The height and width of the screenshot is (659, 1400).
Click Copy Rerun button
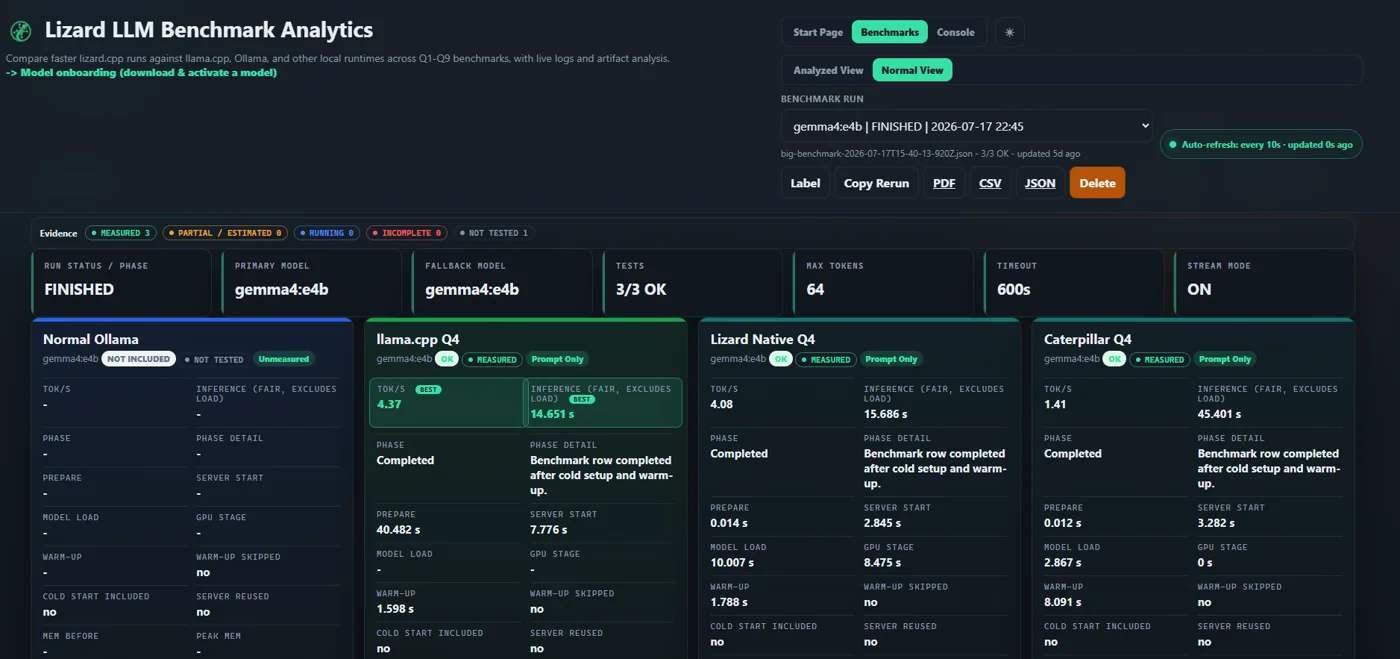click(876, 183)
